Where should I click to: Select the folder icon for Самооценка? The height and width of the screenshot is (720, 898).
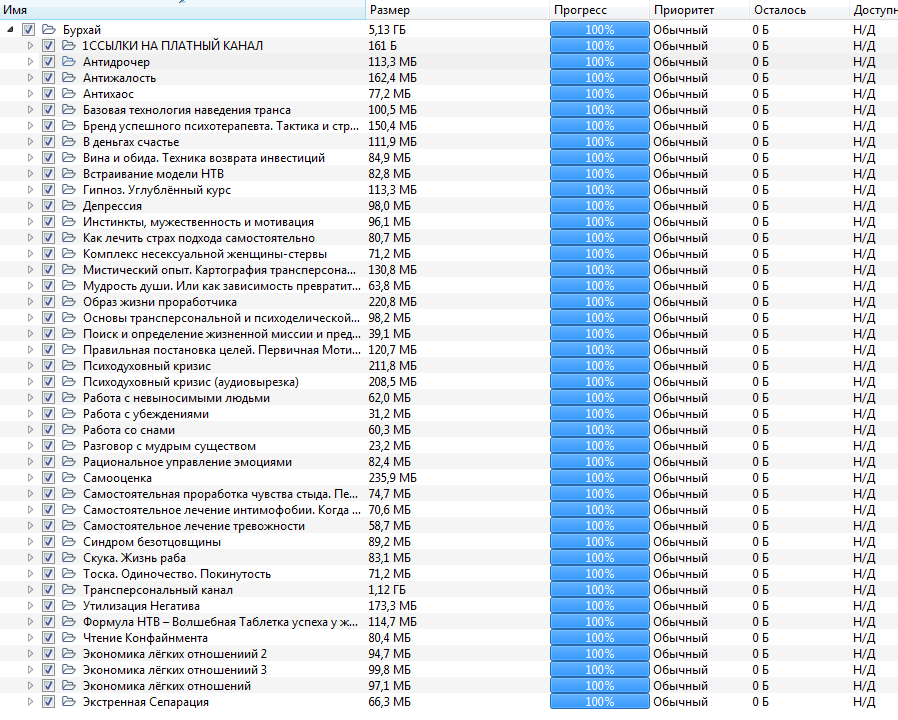click(x=68, y=478)
